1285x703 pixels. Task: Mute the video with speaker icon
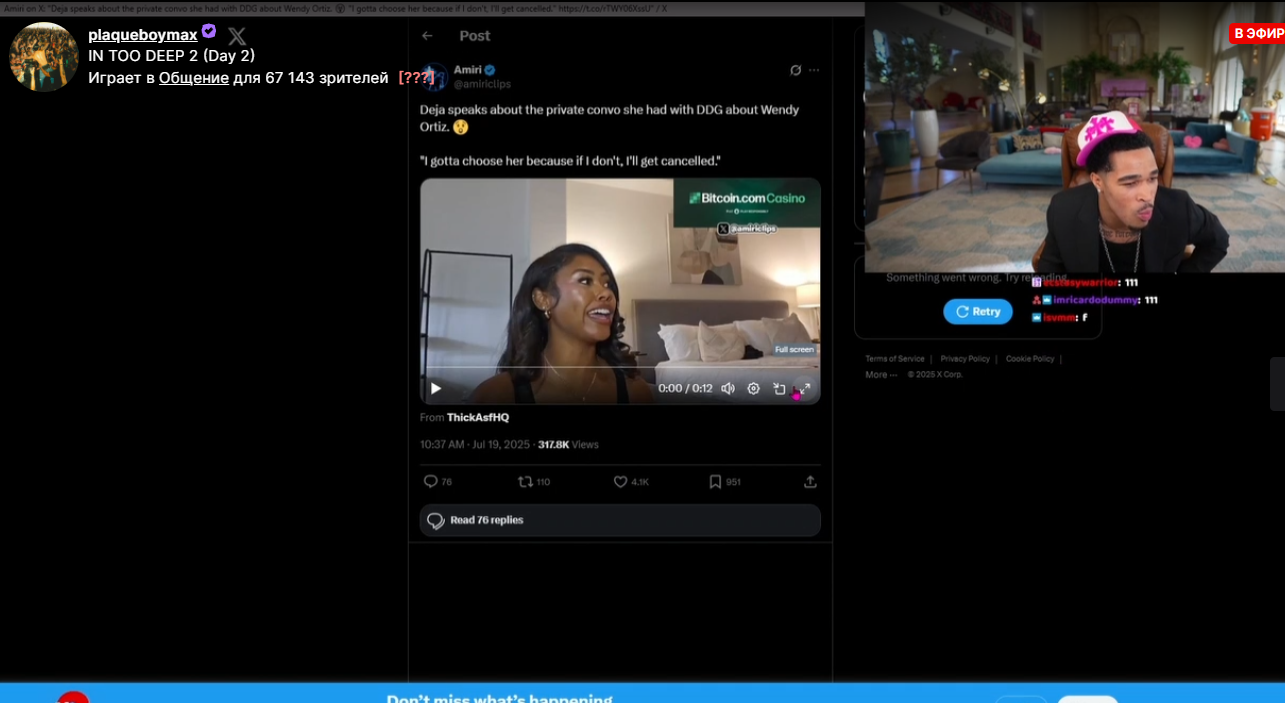(x=728, y=388)
